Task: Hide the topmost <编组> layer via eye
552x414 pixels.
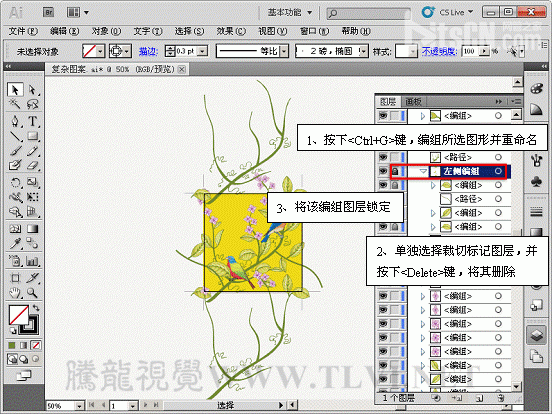Action: coord(383,115)
